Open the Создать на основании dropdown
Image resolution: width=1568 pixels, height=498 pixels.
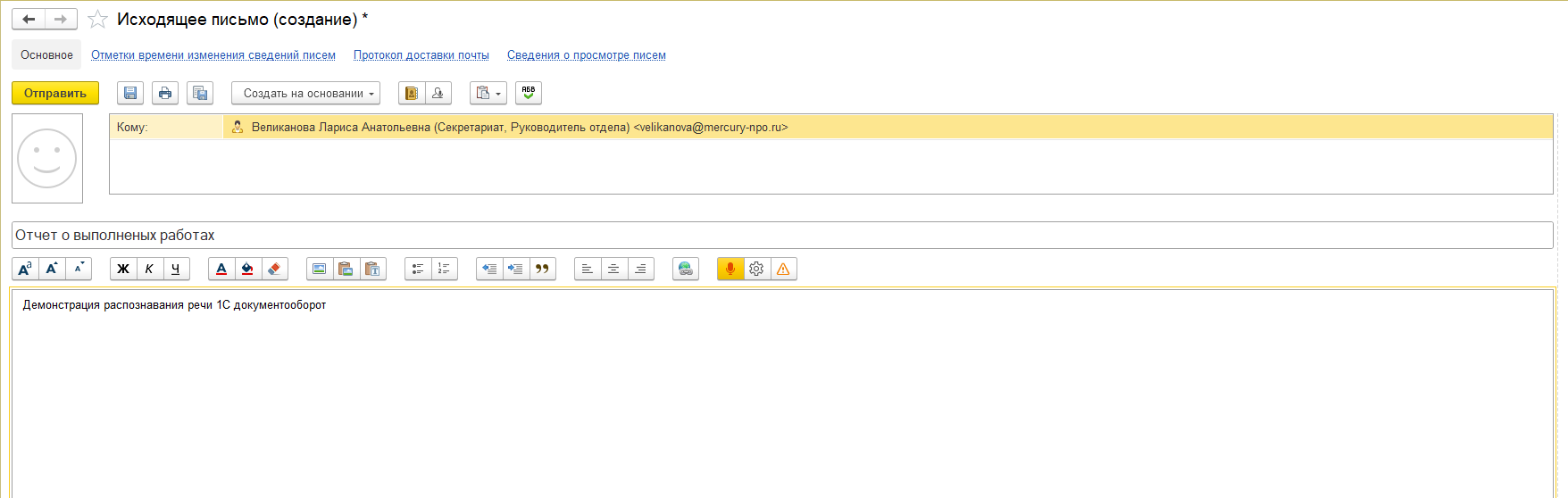[x=305, y=93]
